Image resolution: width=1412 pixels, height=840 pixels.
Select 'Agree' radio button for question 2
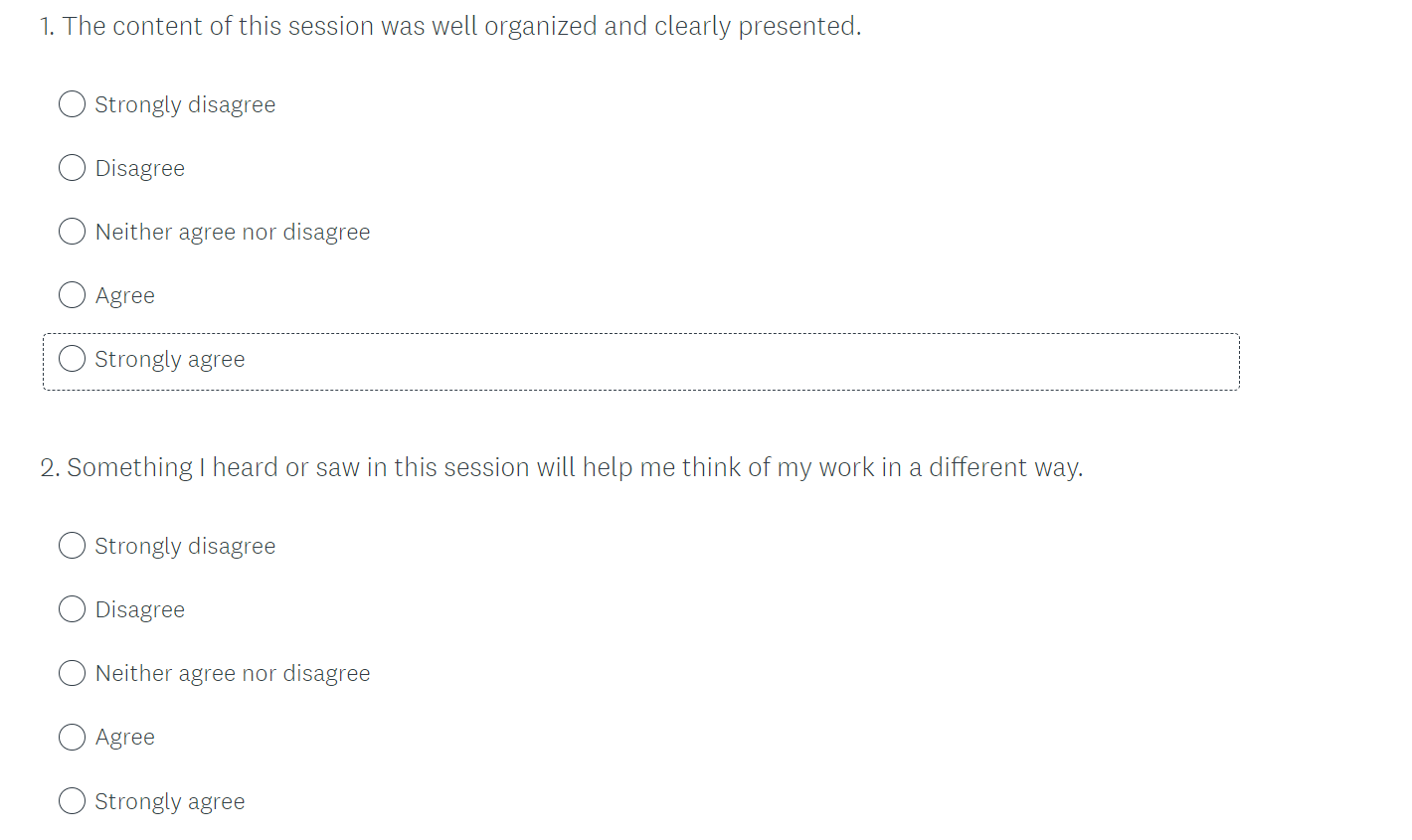point(72,737)
